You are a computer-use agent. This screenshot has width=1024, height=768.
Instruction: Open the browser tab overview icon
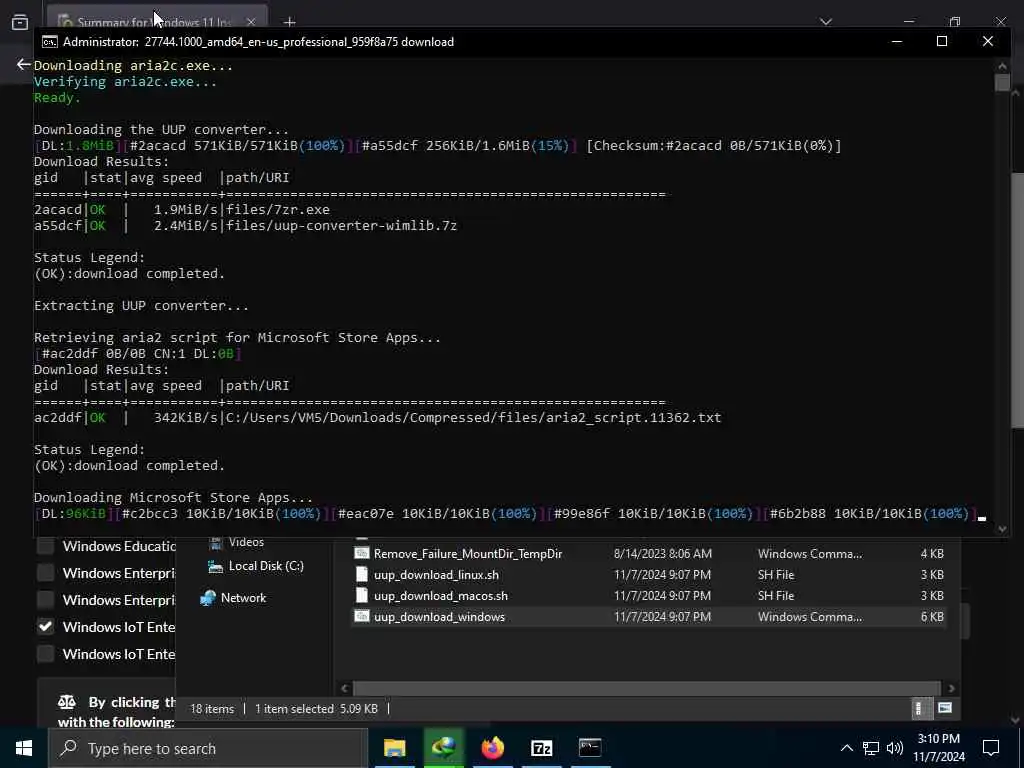(x=20, y=22)
